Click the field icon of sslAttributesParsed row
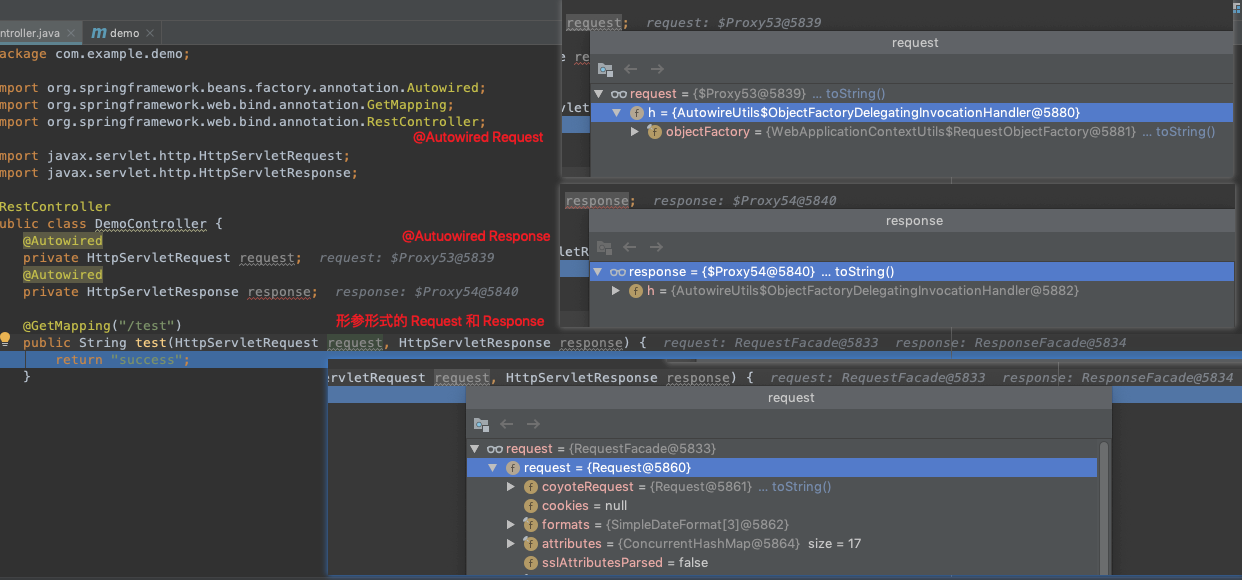 coord(531,563)
